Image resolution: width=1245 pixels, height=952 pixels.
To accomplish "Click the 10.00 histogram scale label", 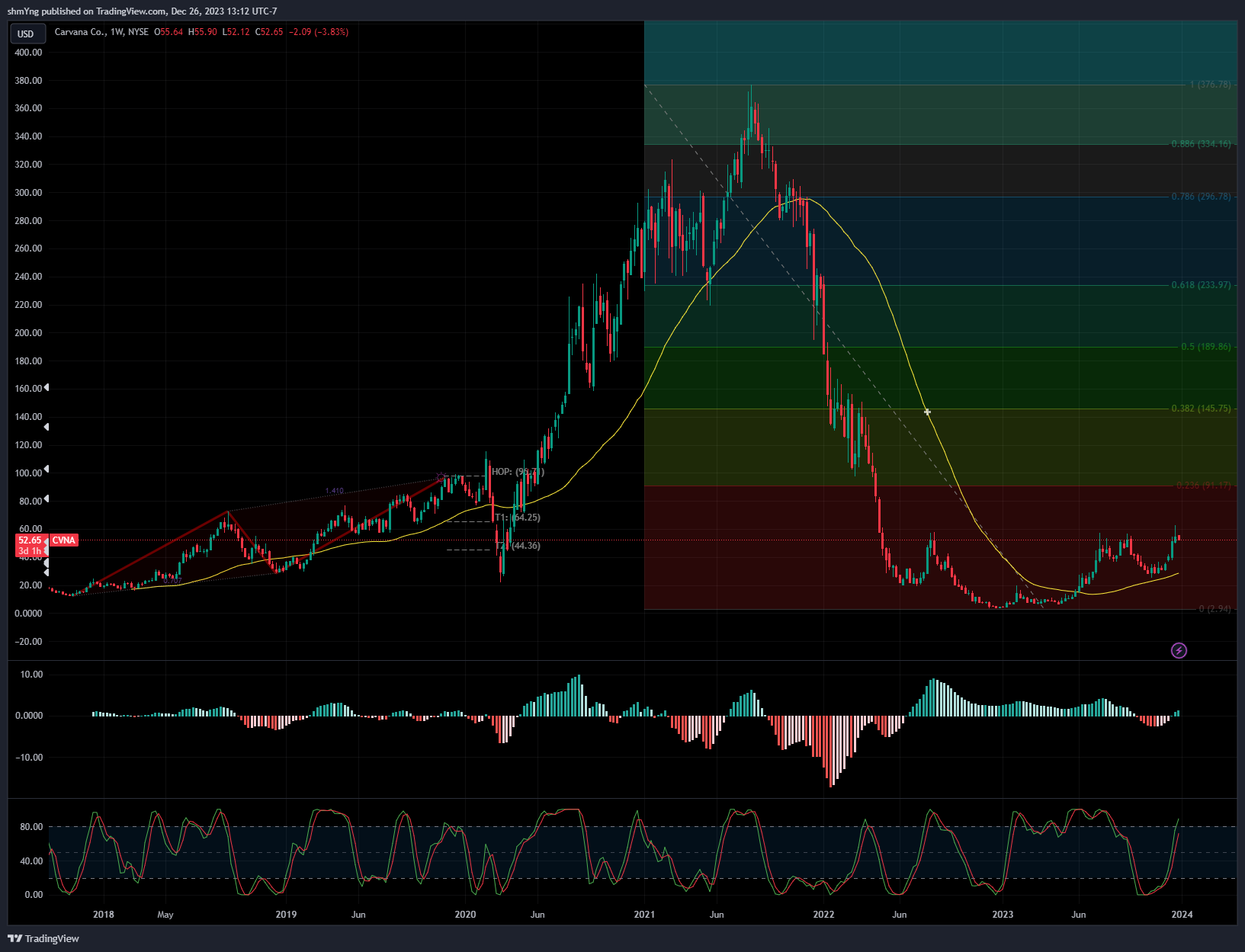I will 31,675.
